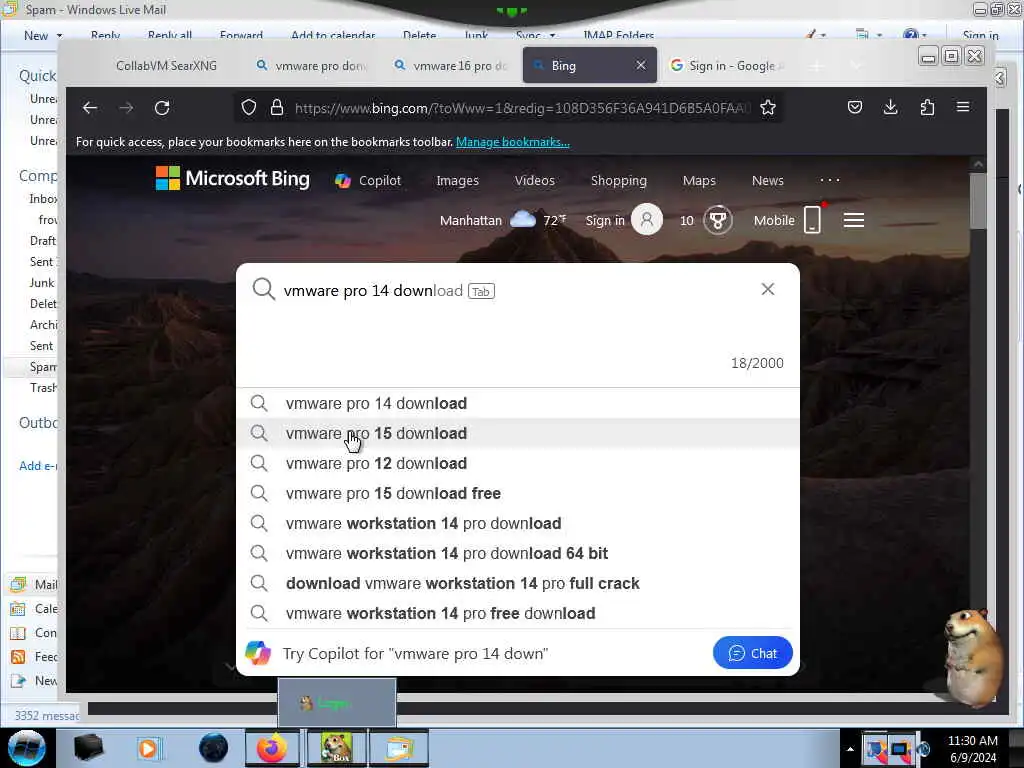Select suggestion vmware pro 15 download
Viewport: 1024px width, 768px height.
tap(518, 434)
